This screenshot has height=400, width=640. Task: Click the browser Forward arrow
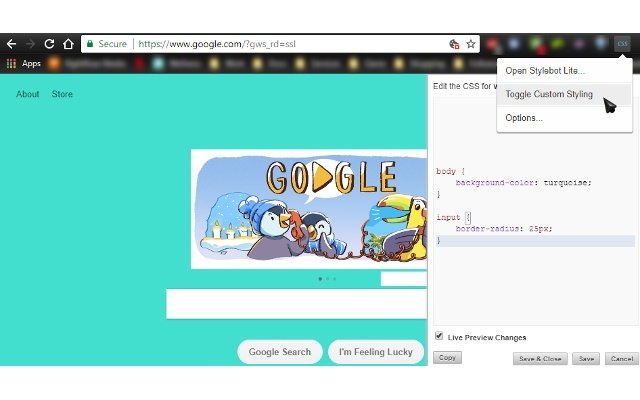coord(30,44)
